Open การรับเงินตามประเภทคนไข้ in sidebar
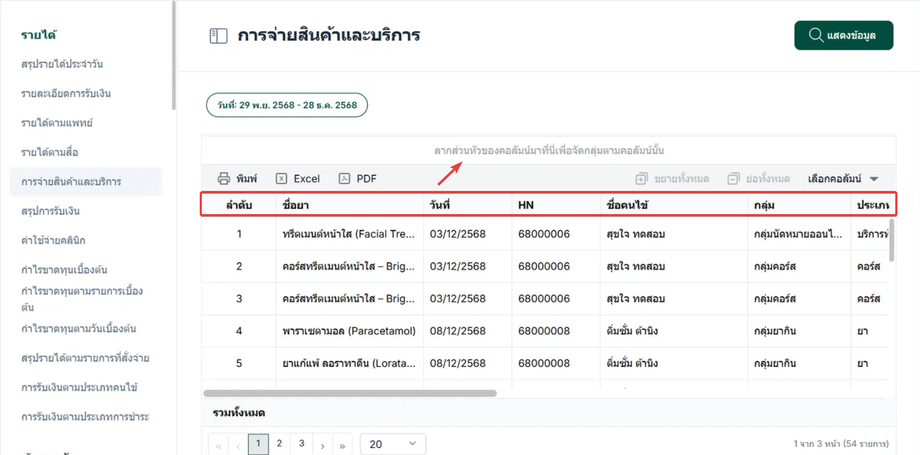The width and height of the screenshot is (920, 455). tap(79, 387)
